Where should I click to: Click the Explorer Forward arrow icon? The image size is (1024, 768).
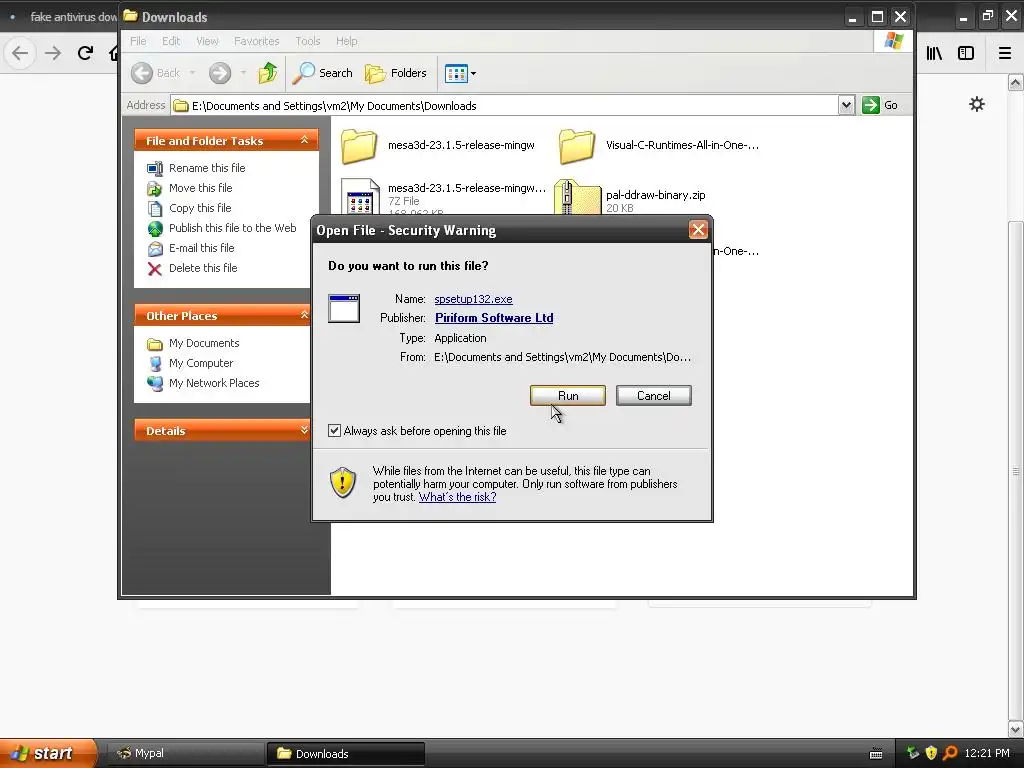click(x=219, y=73)
